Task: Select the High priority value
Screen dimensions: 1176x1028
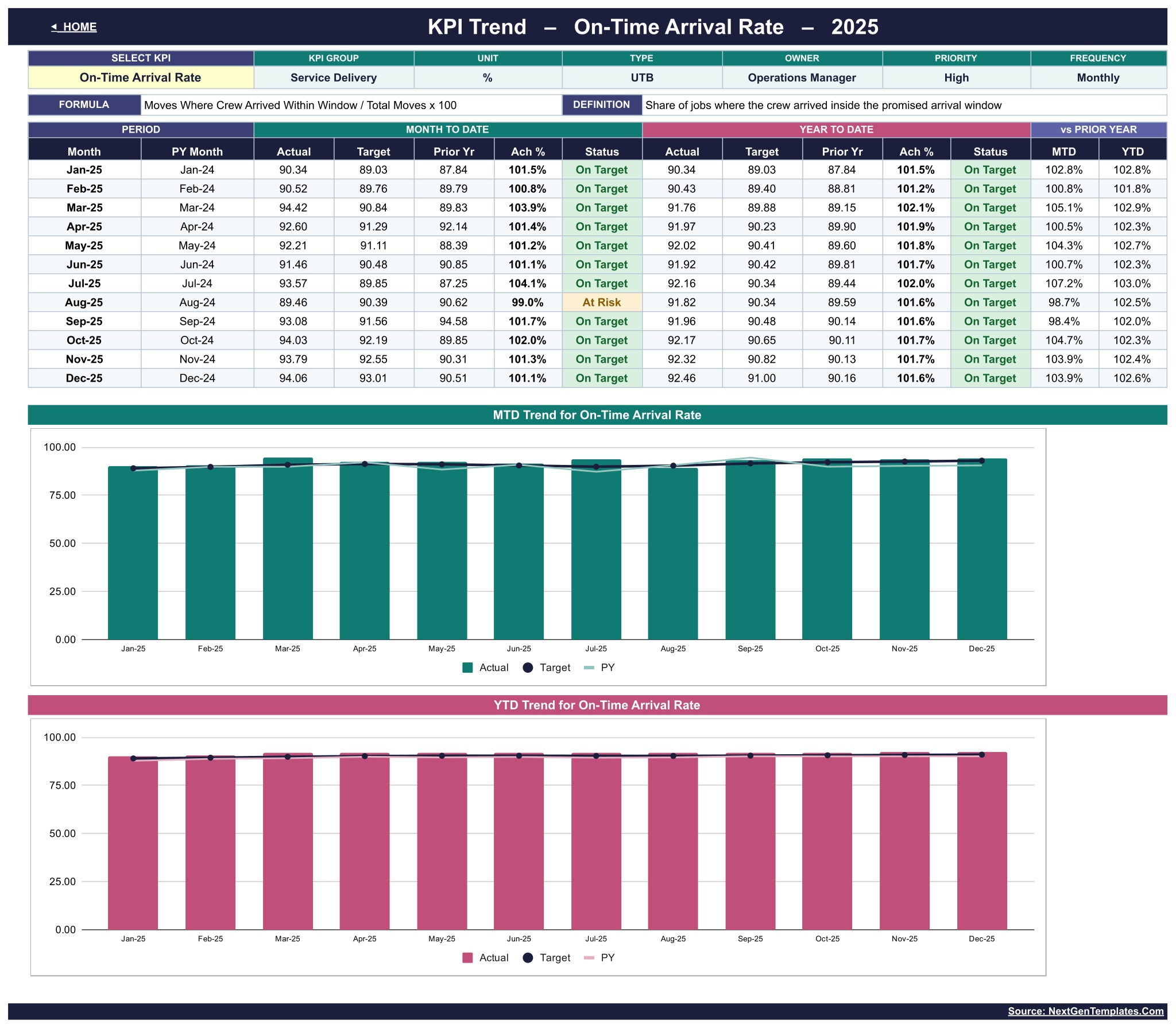Action: coord(956,77)
